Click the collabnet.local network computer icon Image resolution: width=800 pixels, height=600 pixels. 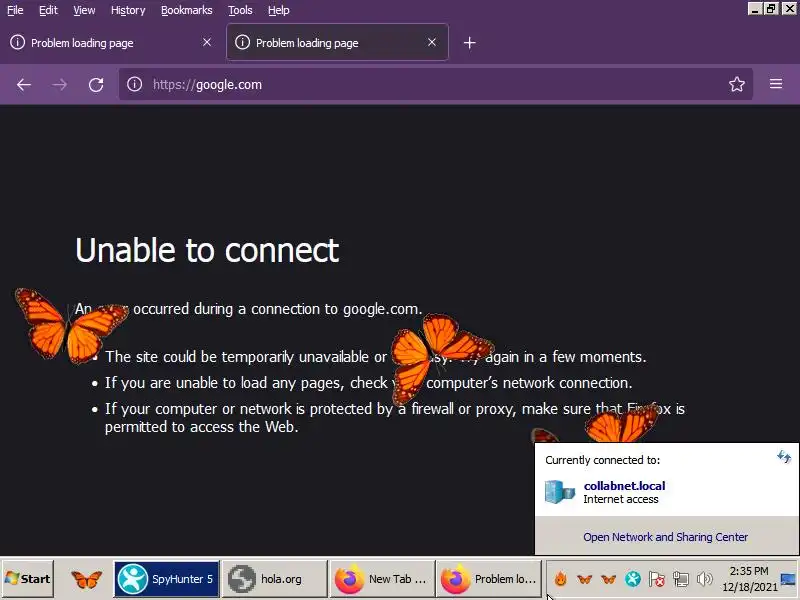[560, 492]
